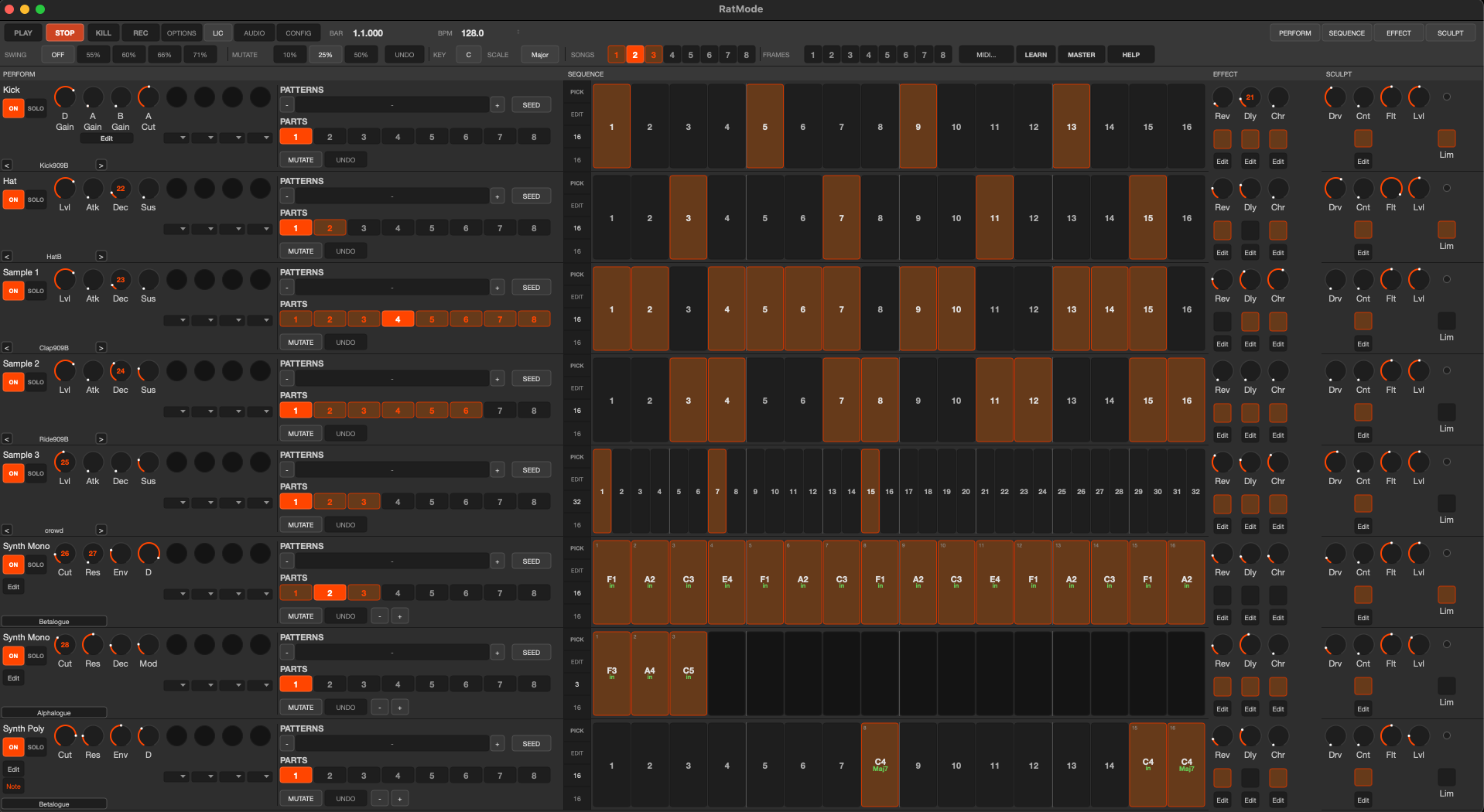The width and height of the screenshot is (1484, 812).
Task: Click the Synth Poly row's Lvl sculpt knob
Action: coord(1419,736)
